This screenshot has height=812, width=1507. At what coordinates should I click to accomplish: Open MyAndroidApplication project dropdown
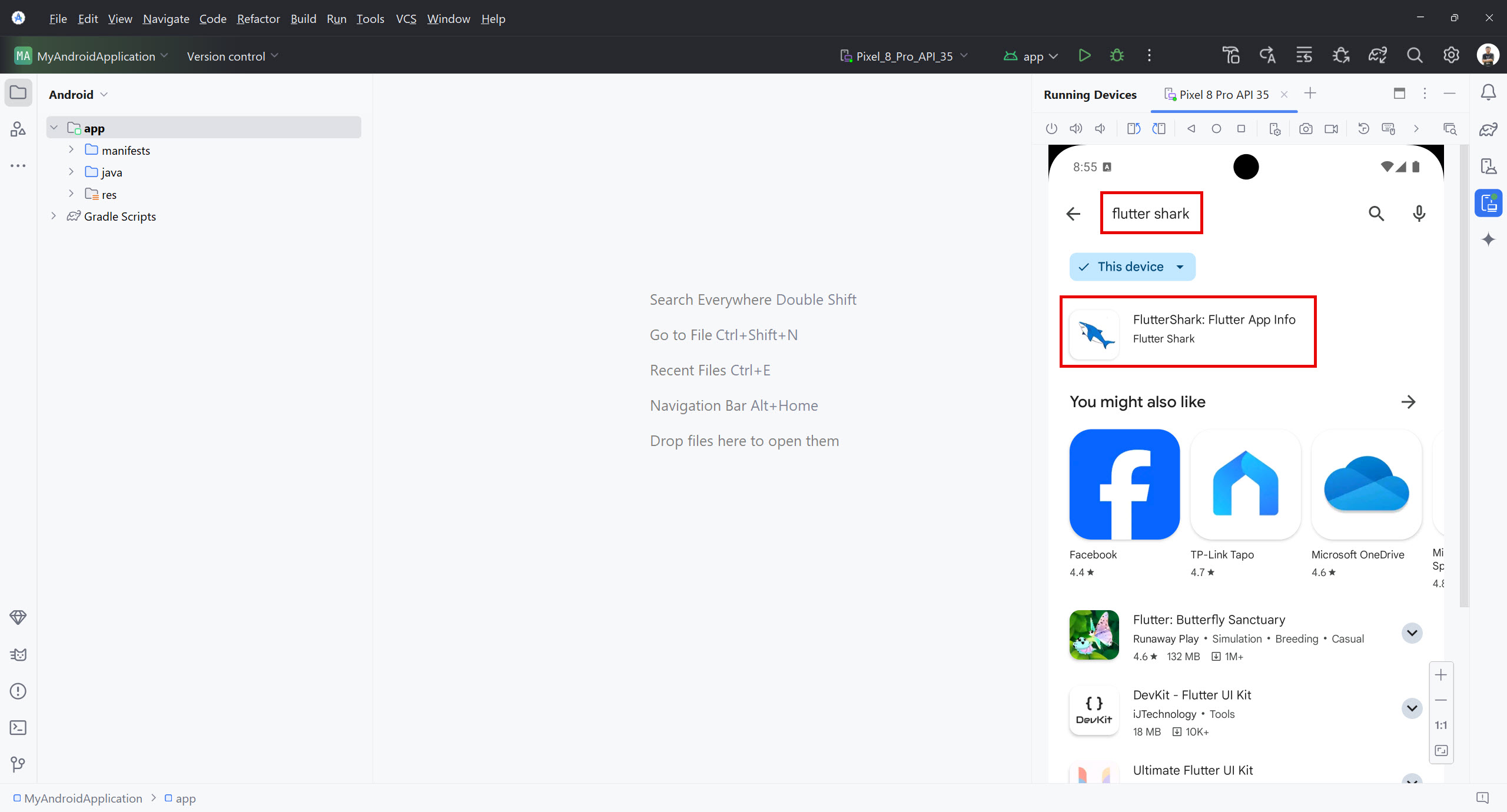point(91,56)
